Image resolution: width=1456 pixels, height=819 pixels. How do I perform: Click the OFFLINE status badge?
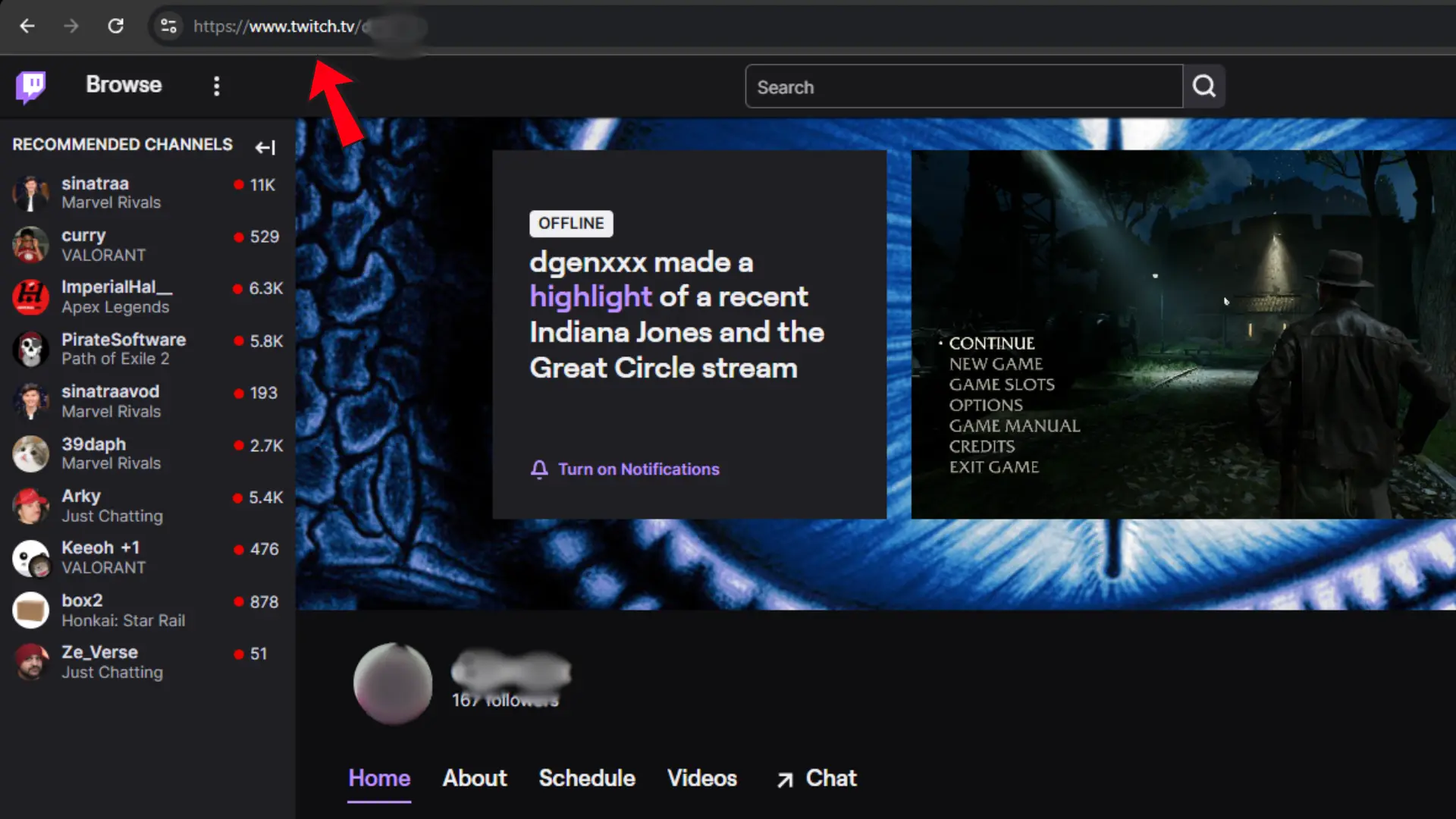(571, 224)
